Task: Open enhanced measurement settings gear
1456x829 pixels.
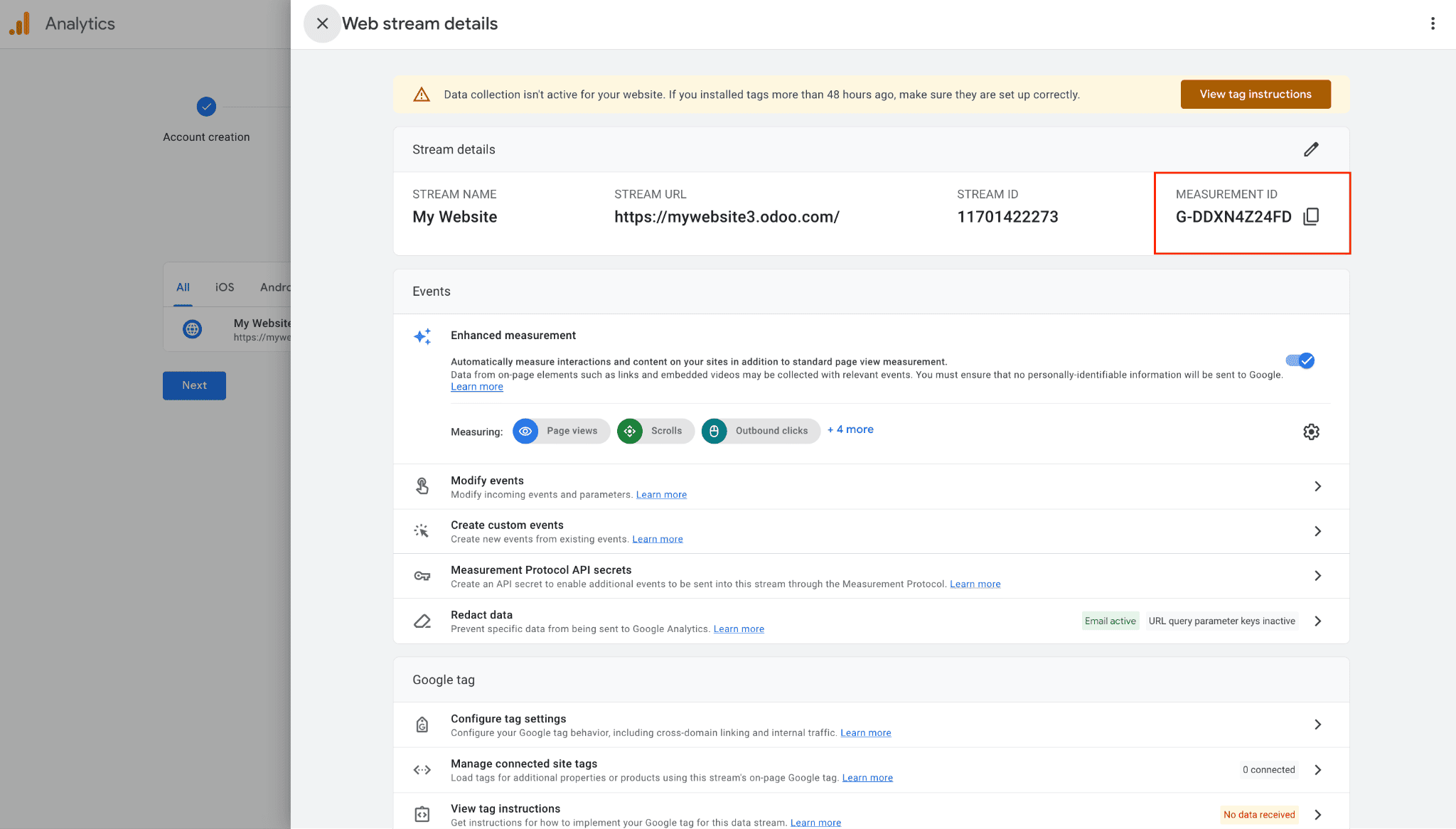Action: tap(1311, 432)
